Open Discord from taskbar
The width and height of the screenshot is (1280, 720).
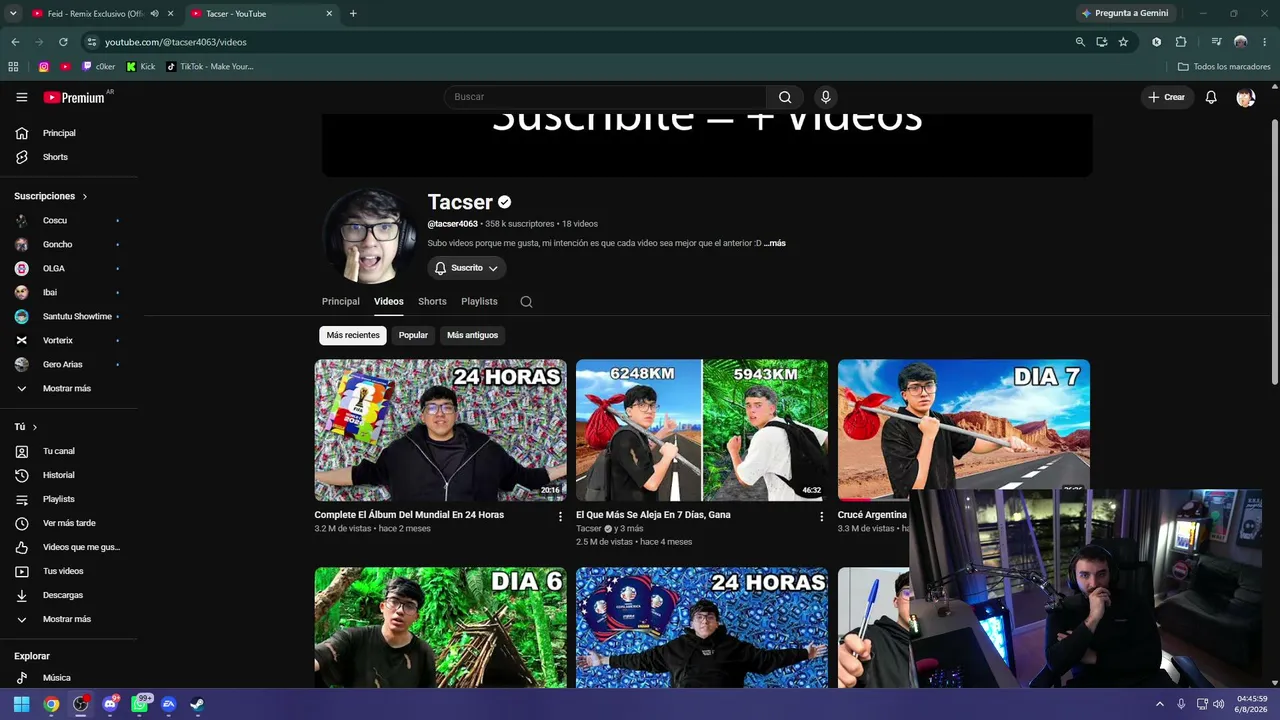[110, 704]
